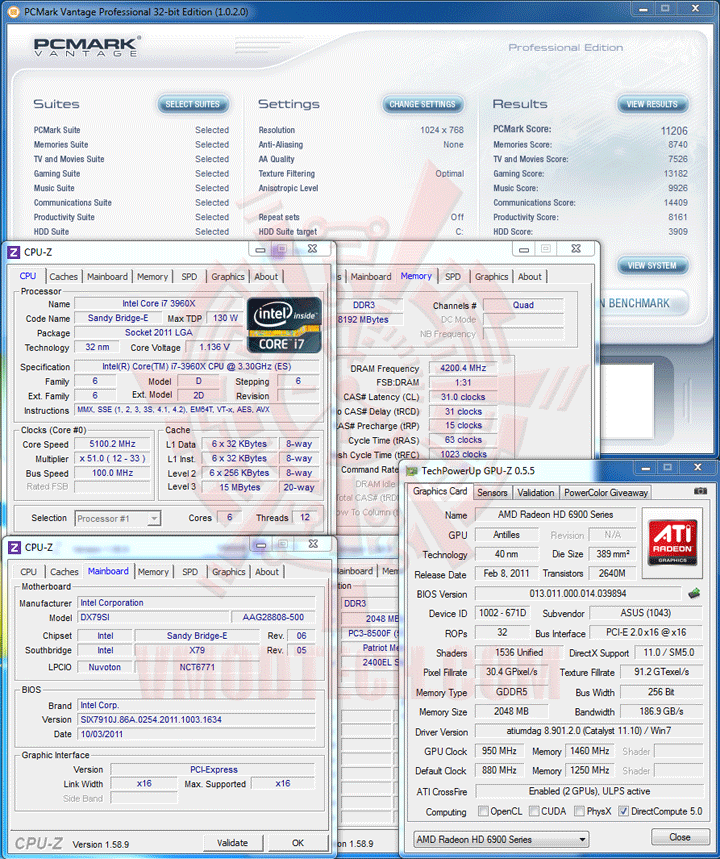Viewport: 720px width, 859px height.
Task: Click the PCMark Score value 11206
Action: point(674,131)
